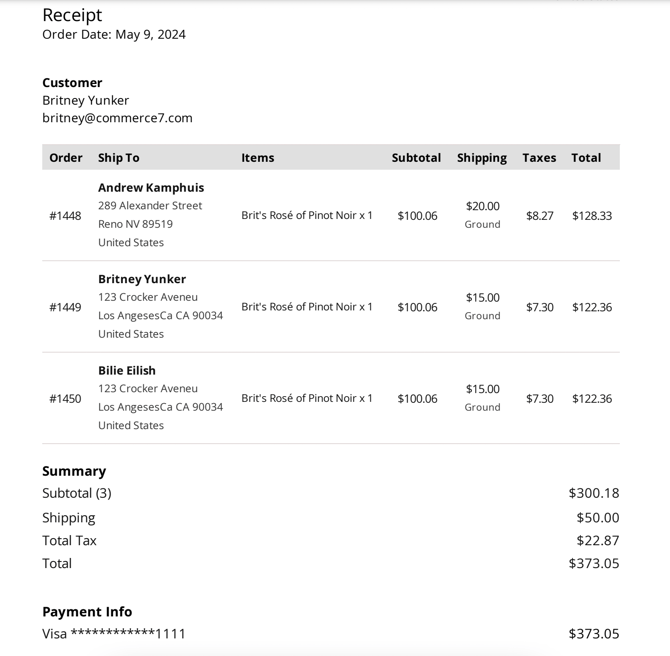The width and height of the screenshot is (670, 656).
Task: Click the Ship To column header
Action: click(x=119, y=158)
